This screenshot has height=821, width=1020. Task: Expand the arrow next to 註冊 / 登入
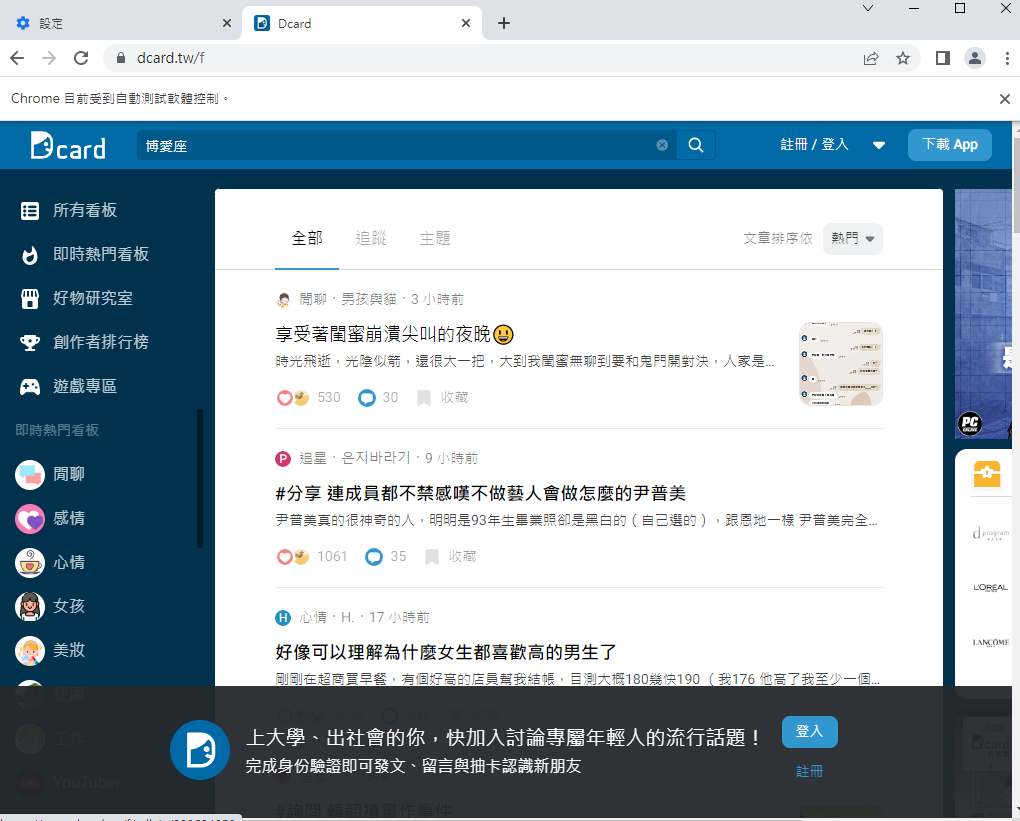point(878,145)
